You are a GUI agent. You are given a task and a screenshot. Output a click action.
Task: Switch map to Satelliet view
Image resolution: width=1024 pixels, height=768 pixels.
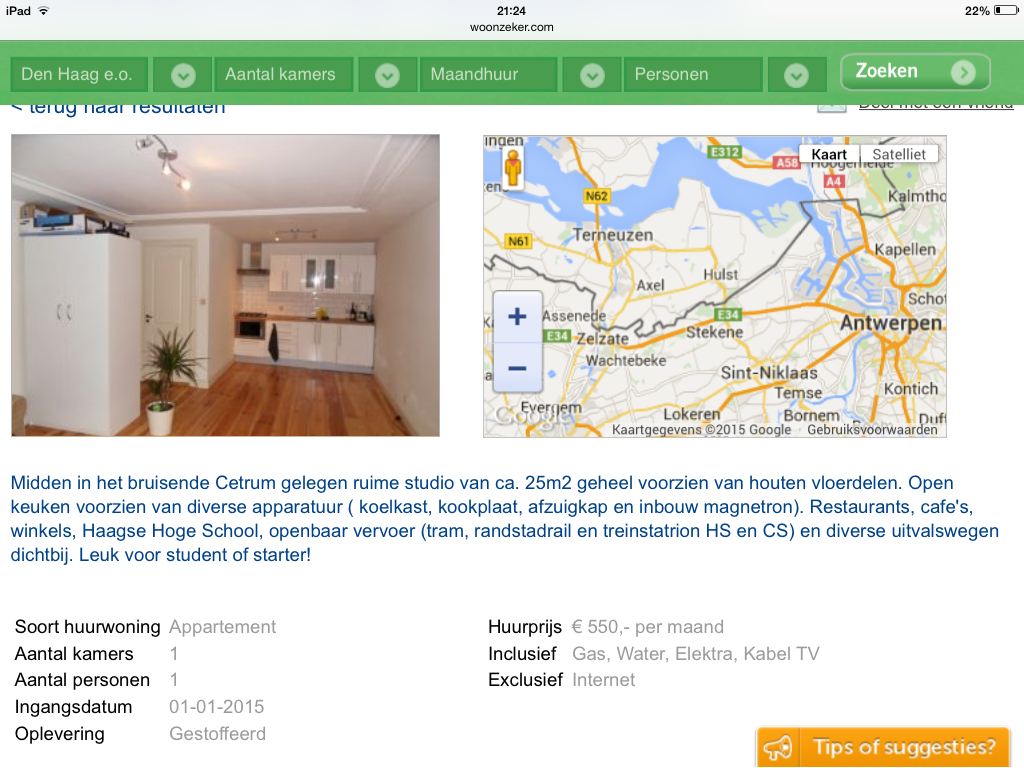pos(899,154)
